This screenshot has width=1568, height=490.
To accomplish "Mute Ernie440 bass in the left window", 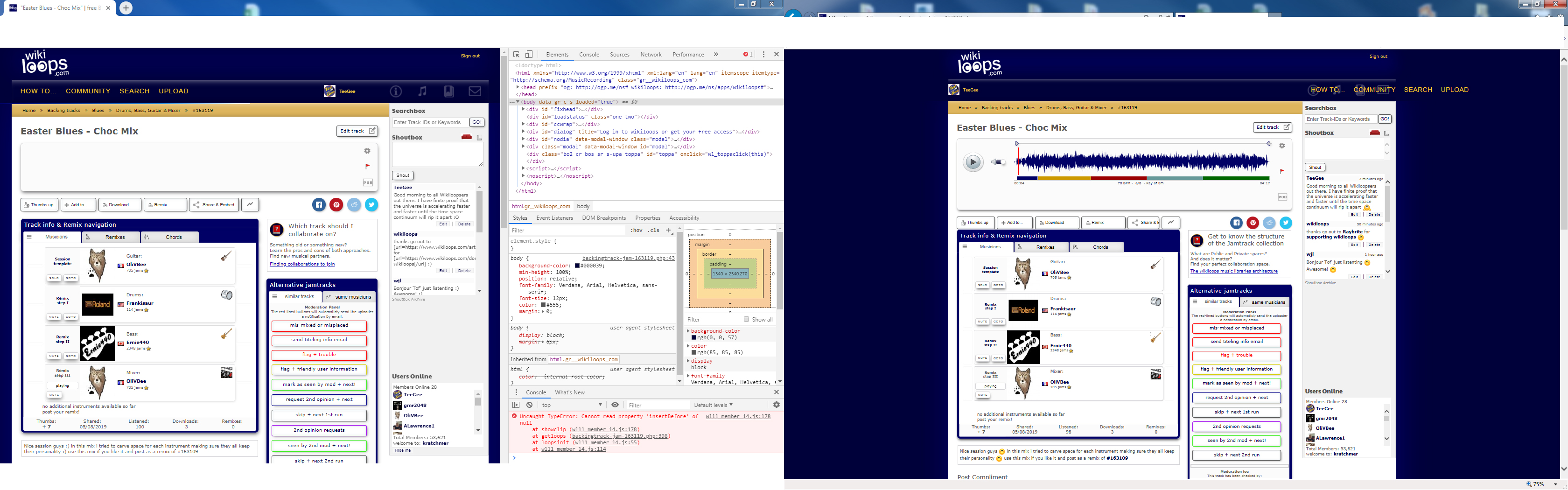I will tap(54, 356).
